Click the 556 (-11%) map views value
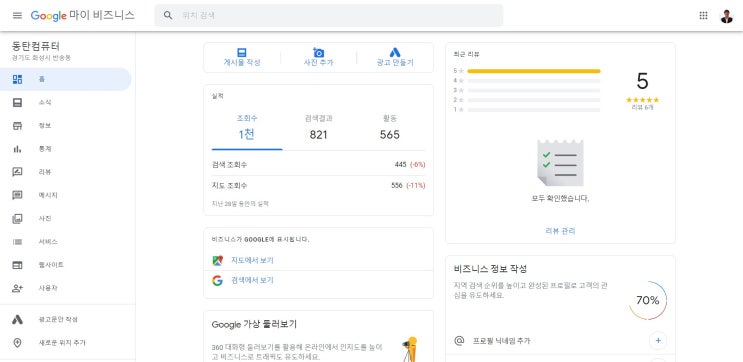The image size is (743, 362). tap(408, 185)
